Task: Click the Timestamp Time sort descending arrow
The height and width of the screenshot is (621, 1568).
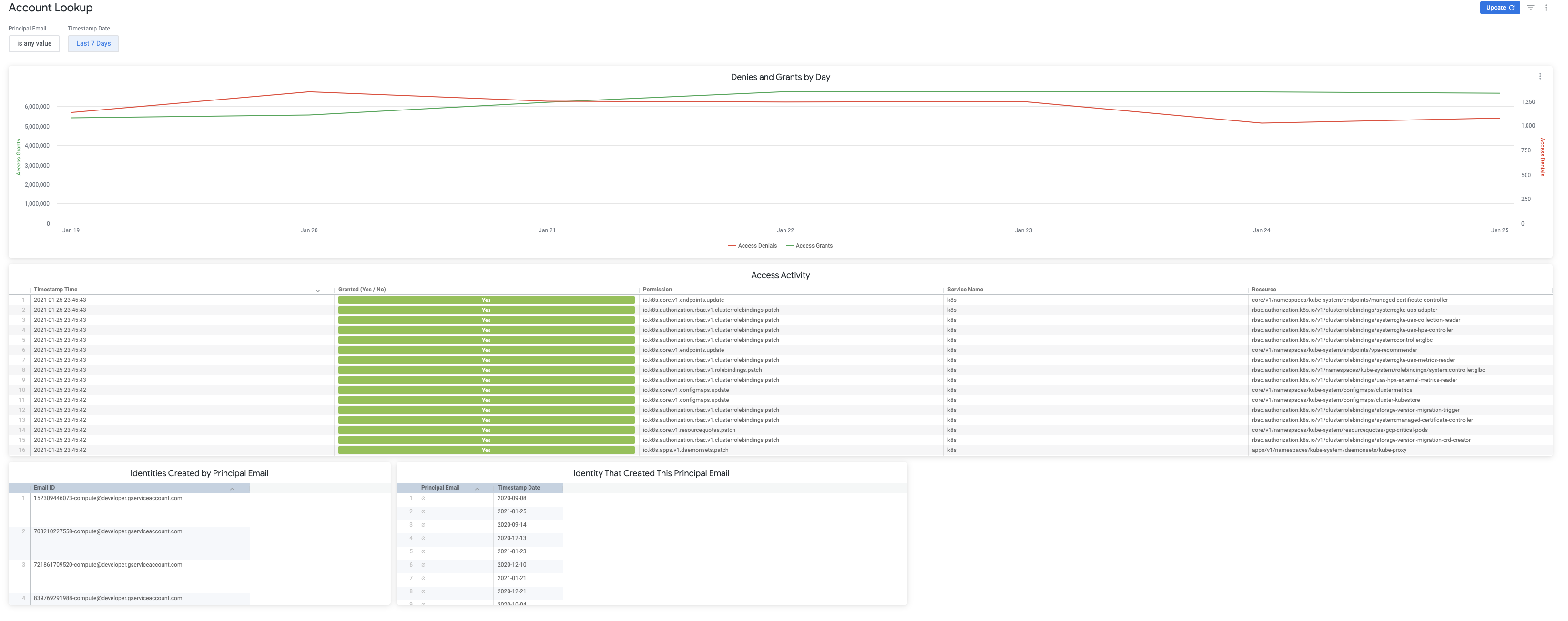Action: tap(318, 290)
